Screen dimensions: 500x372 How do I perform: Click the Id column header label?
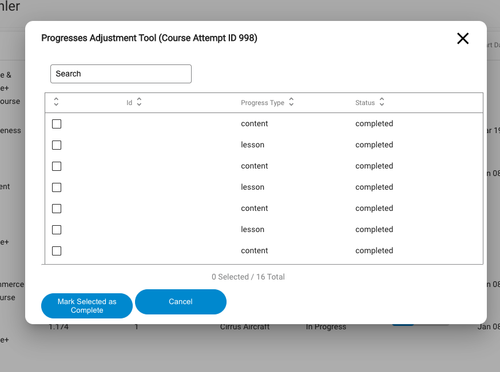pyautogui.click(x=129, y=103)
